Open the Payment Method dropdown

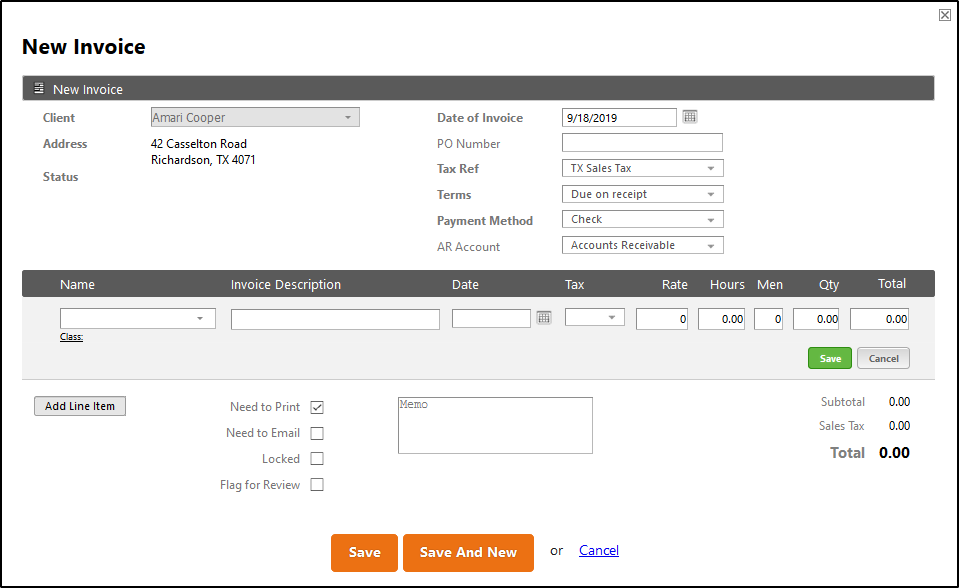coord(713,219)
